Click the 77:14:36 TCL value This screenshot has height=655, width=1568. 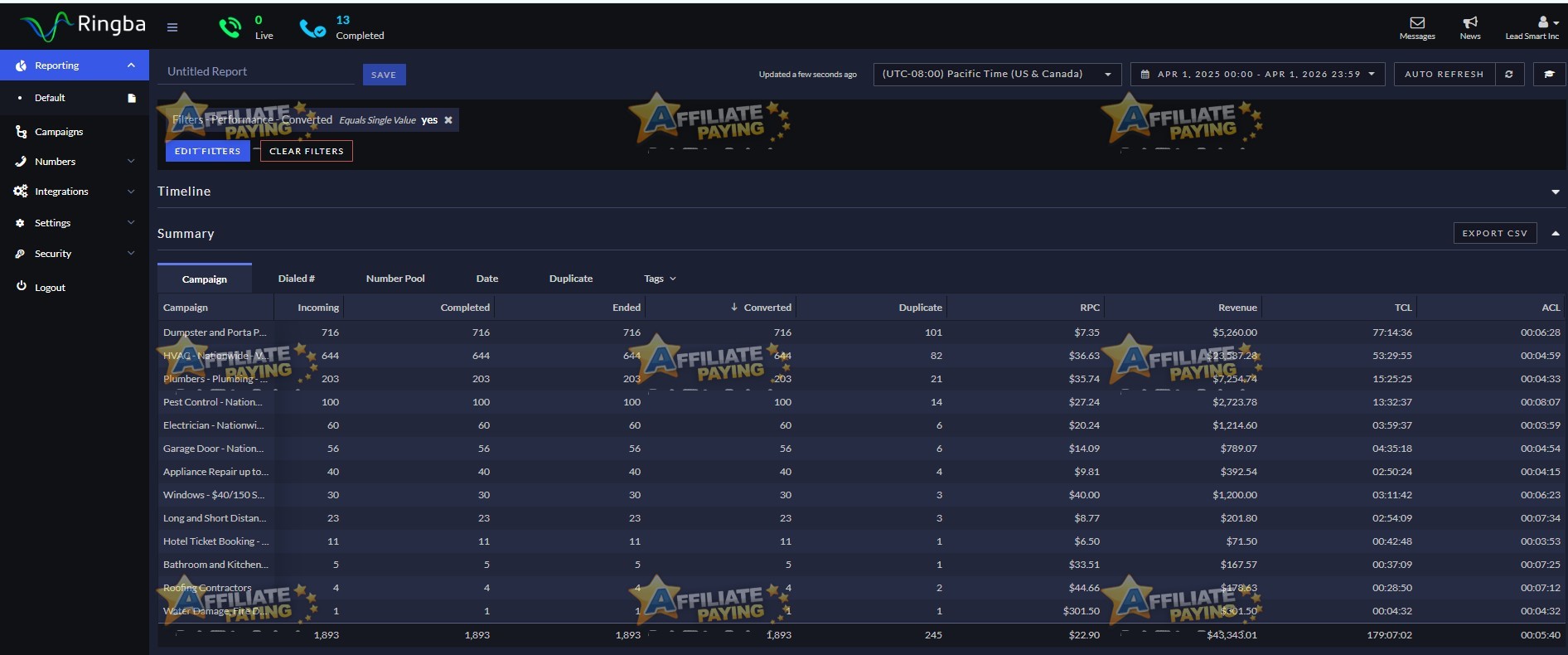click(1392, 332)
